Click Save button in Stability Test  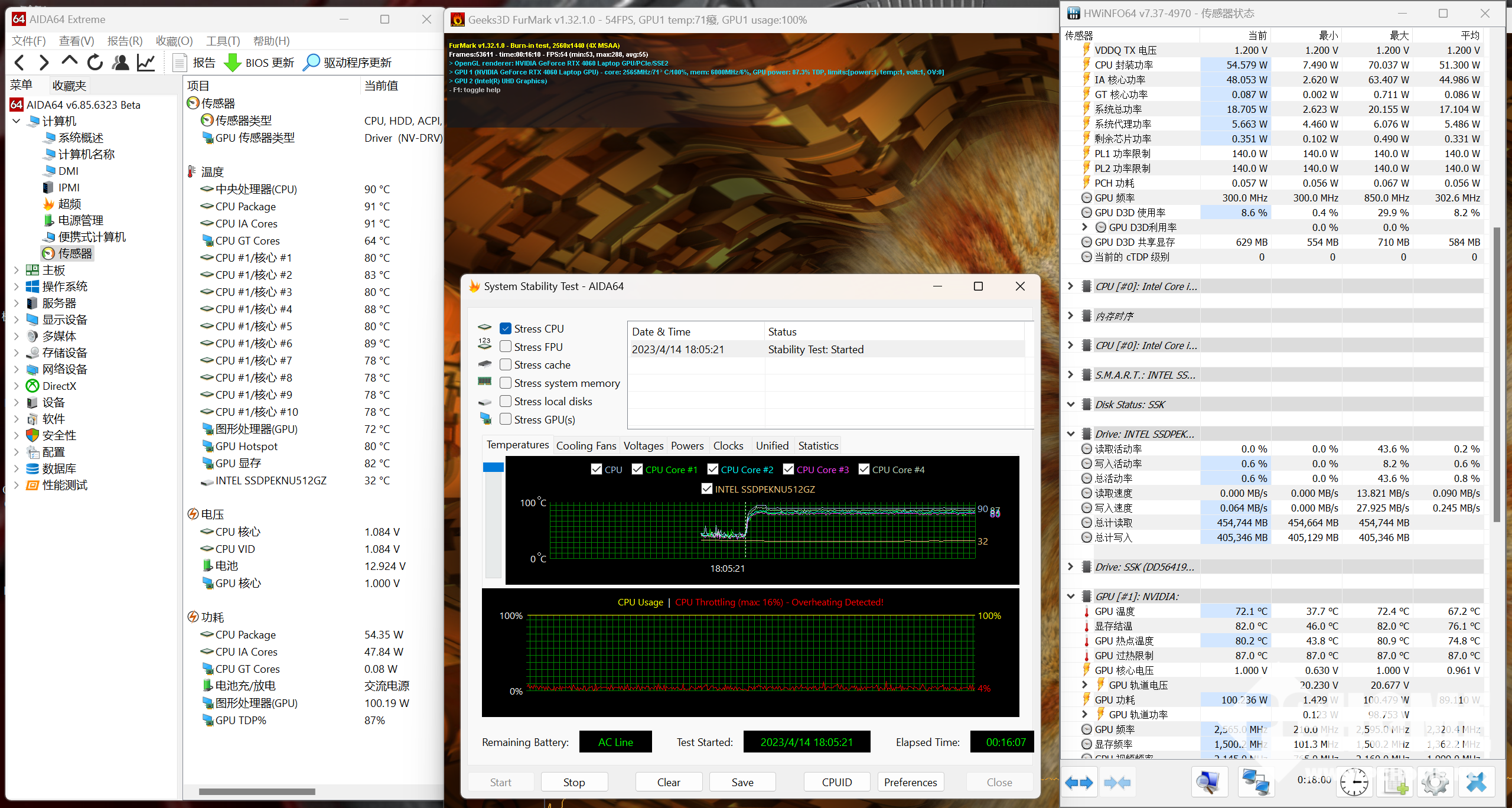point(742,782)
